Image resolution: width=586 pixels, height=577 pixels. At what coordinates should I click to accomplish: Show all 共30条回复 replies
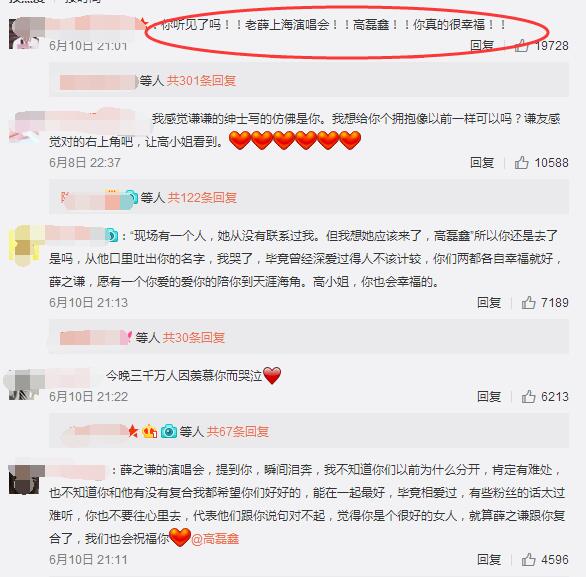193,337
